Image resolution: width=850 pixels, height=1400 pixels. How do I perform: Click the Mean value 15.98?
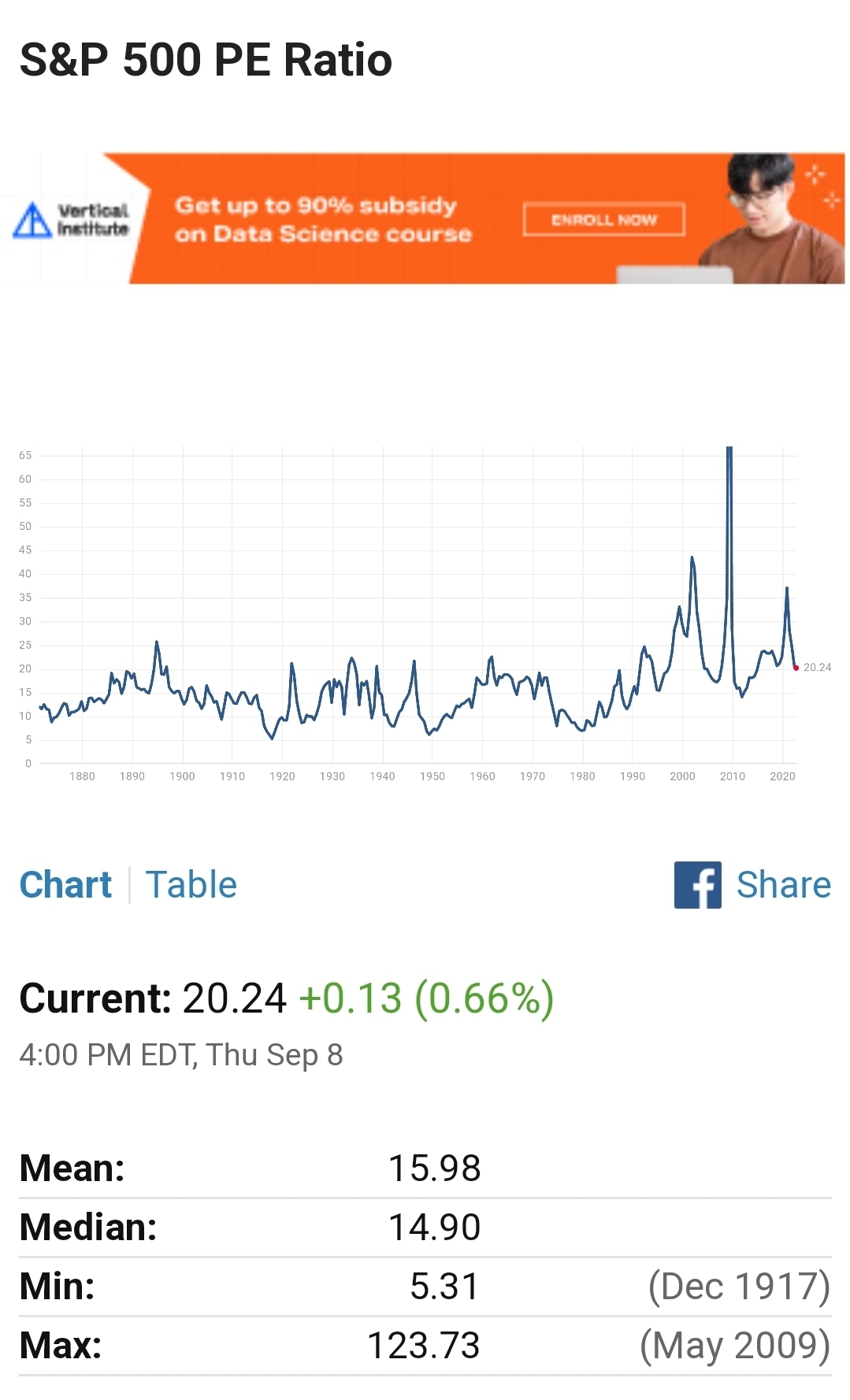point(434,1168)
